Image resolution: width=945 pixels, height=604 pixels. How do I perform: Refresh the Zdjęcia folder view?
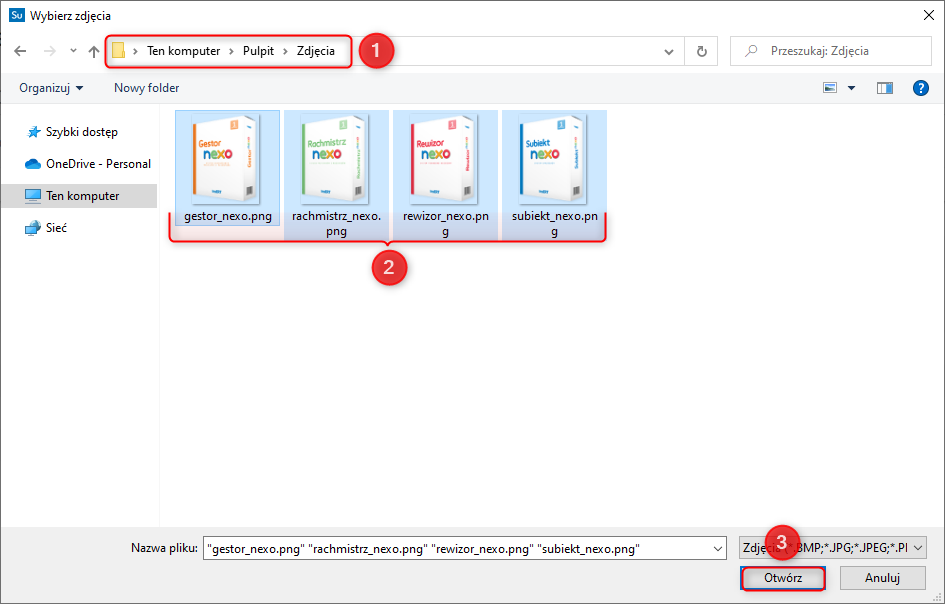click(702, 51)
